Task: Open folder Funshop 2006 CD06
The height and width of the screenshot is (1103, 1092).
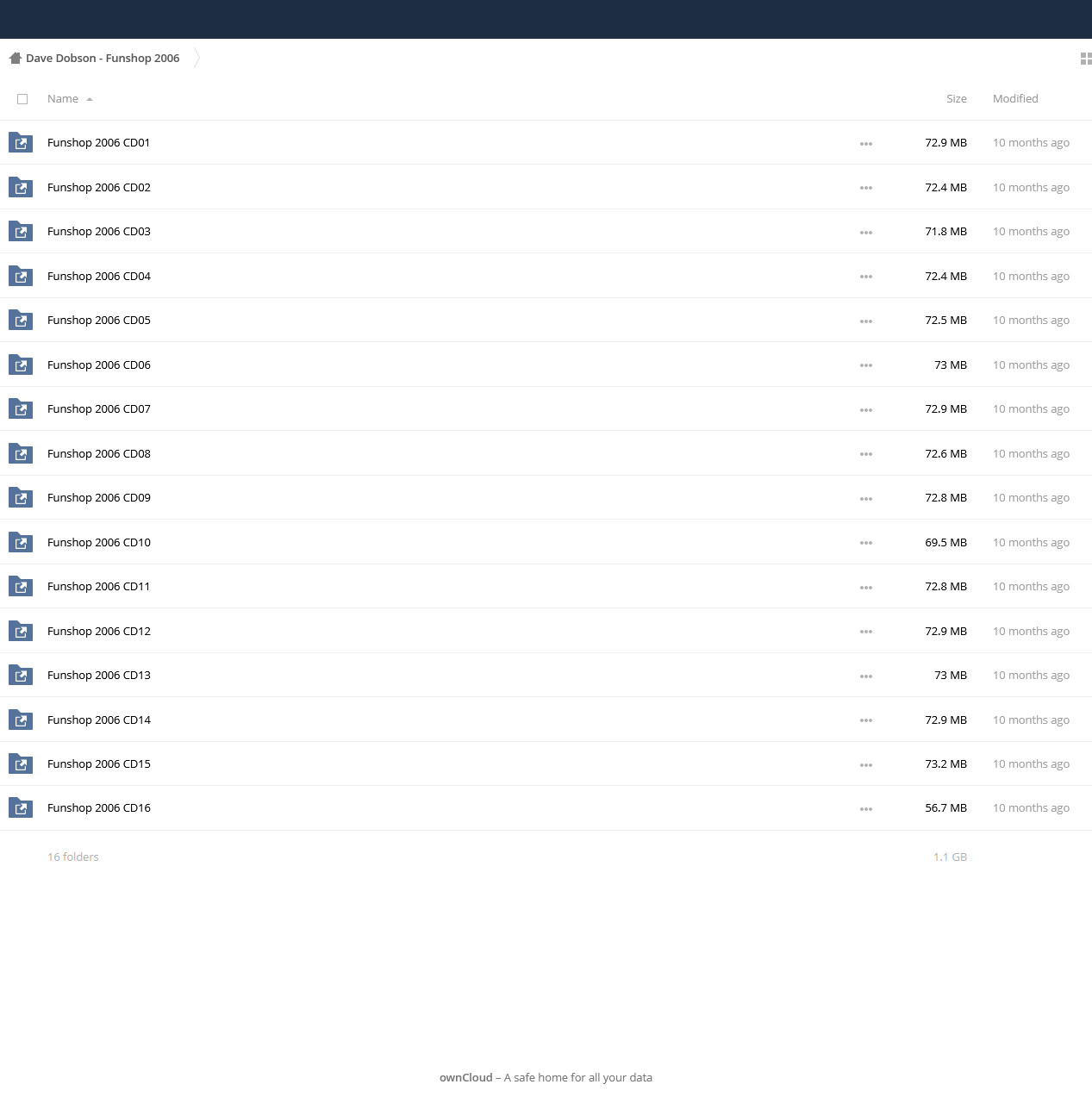Action: (99, 365)
